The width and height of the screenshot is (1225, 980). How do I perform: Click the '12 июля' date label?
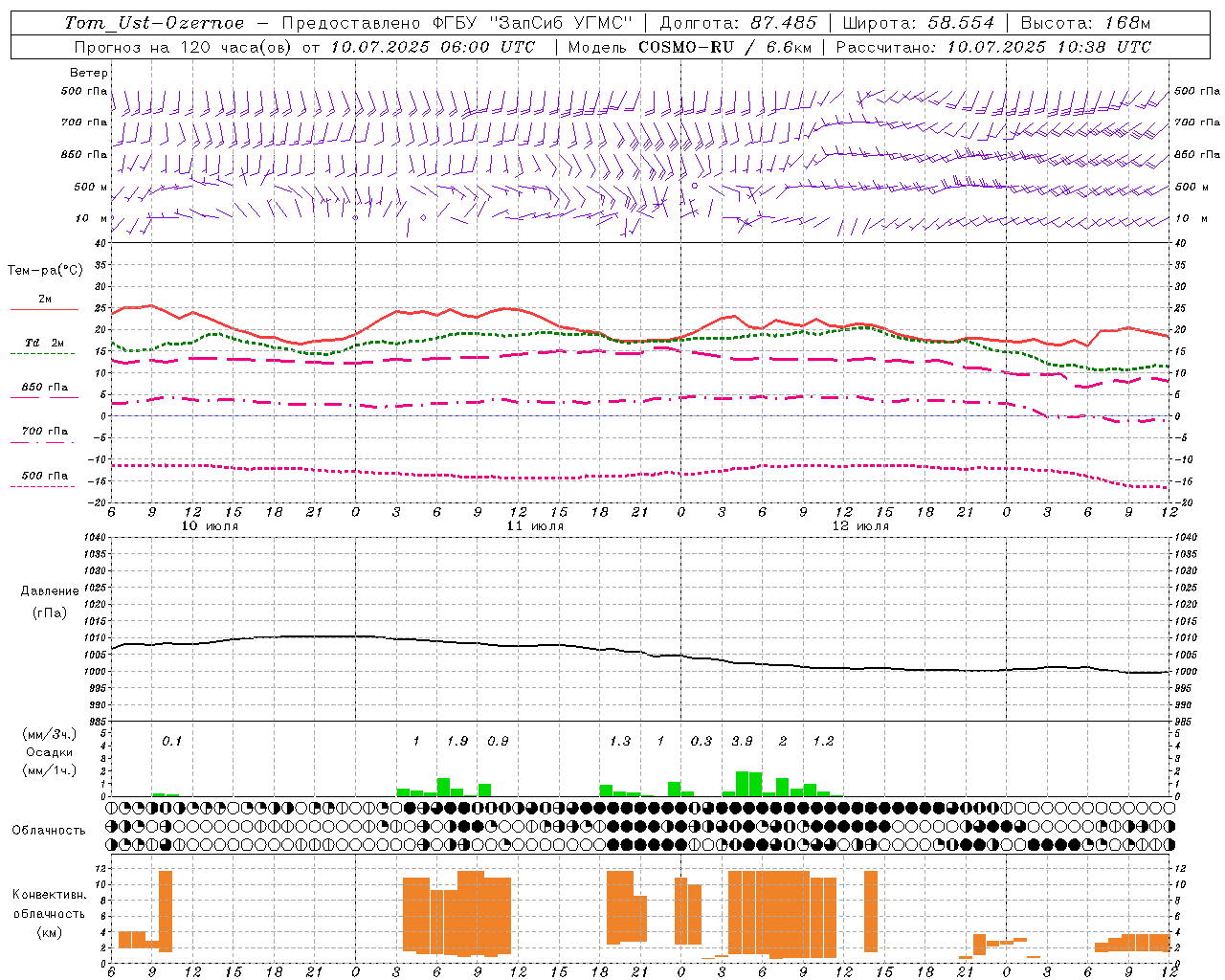(860, 526)
